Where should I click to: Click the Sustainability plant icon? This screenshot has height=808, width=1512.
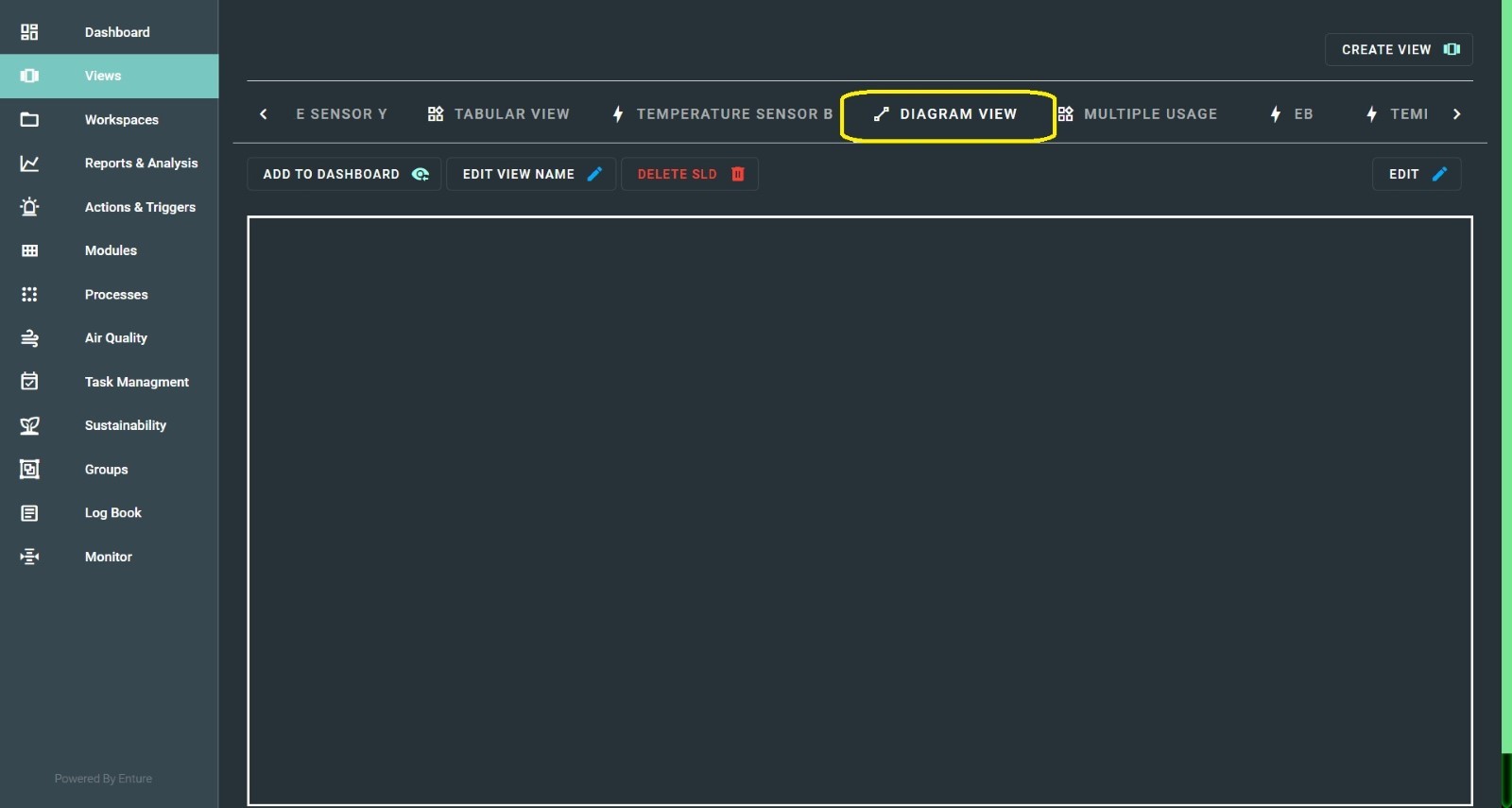tap(29, 425)
